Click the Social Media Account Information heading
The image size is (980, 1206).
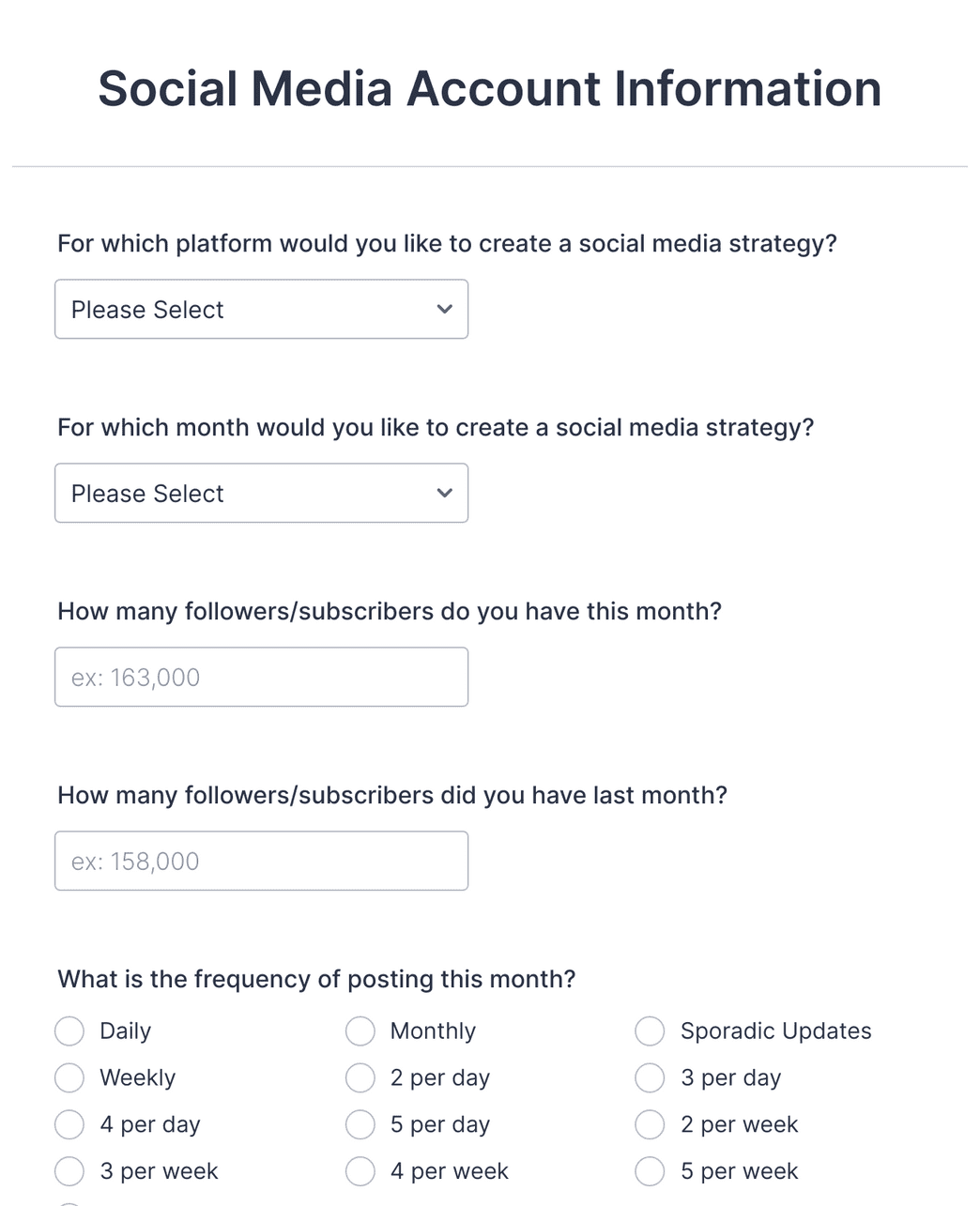click(489, 88)
